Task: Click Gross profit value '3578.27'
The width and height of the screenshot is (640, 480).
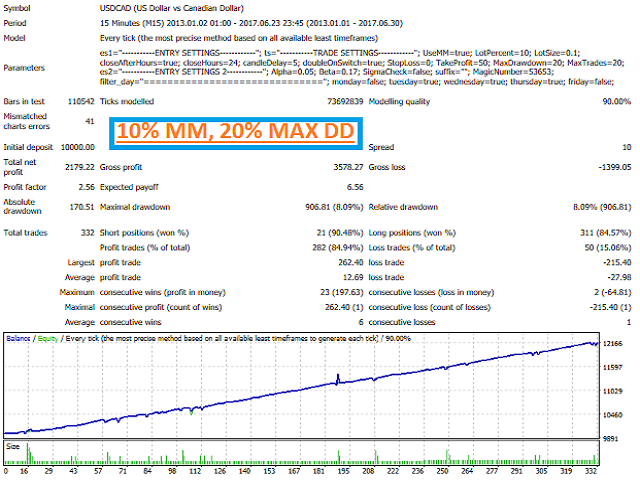Action: [348, 167]
